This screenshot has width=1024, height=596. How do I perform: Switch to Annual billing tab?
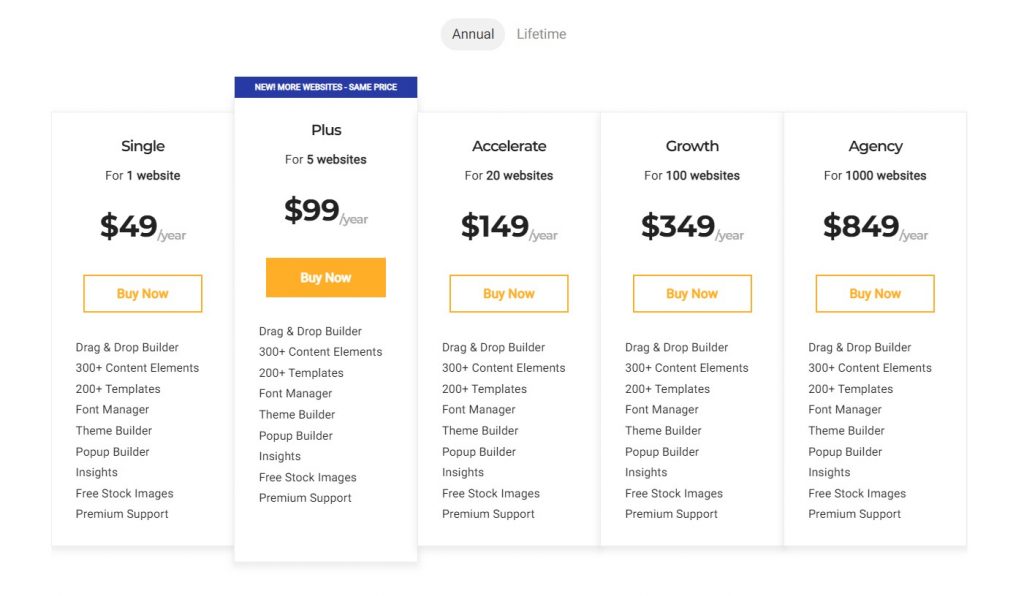coord(473,34)
